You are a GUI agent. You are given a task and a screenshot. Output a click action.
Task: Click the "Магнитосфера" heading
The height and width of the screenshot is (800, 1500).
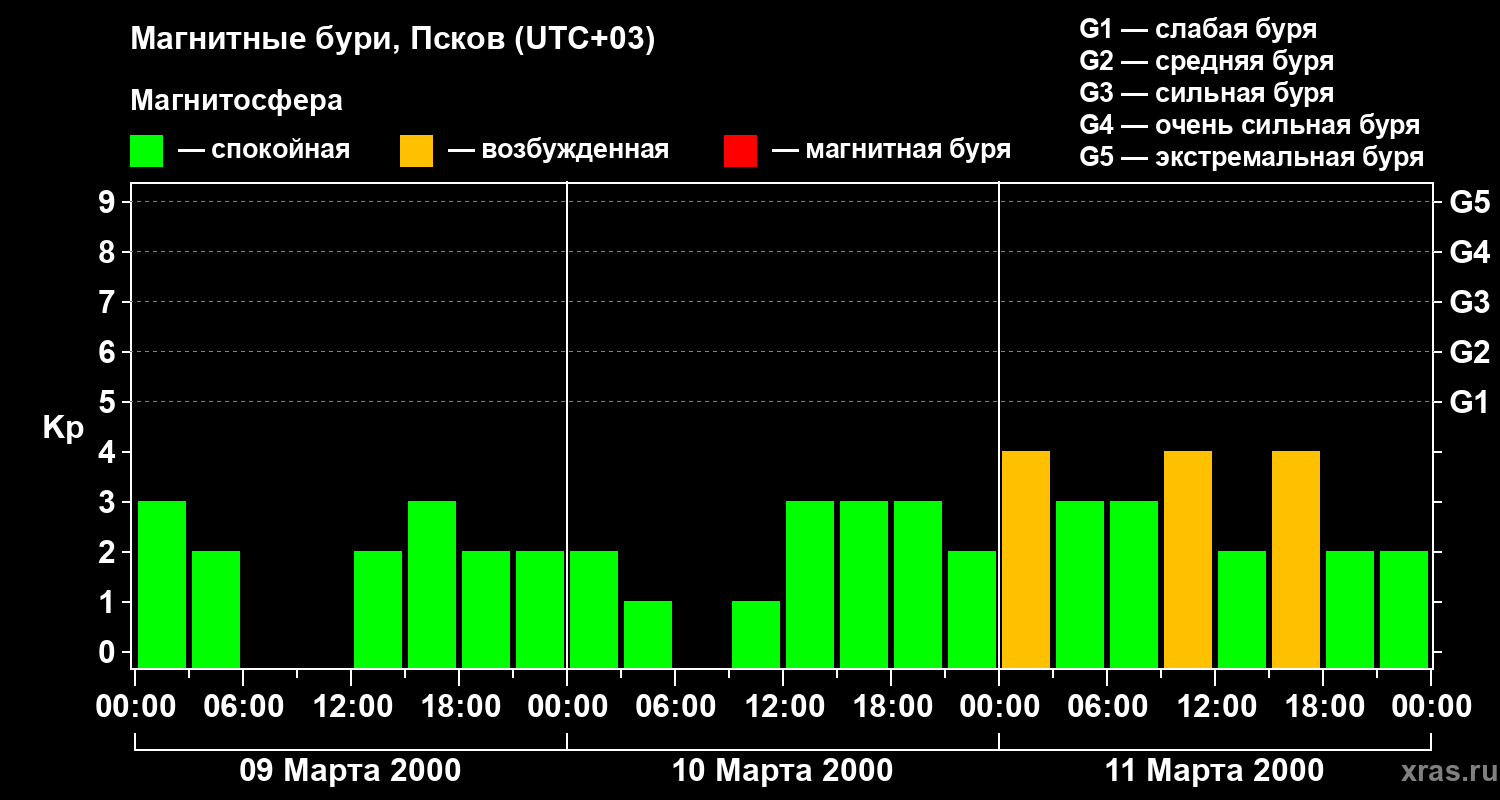coord(236,101)
